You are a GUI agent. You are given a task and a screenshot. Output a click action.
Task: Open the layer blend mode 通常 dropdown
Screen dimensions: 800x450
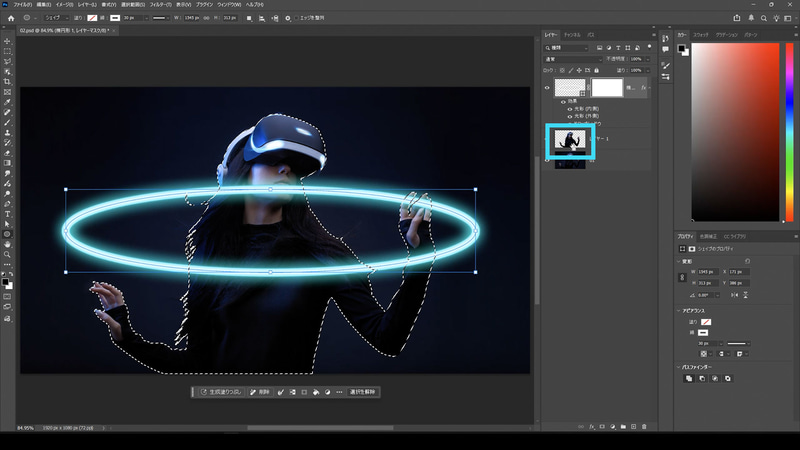click(x=573, y=59)
